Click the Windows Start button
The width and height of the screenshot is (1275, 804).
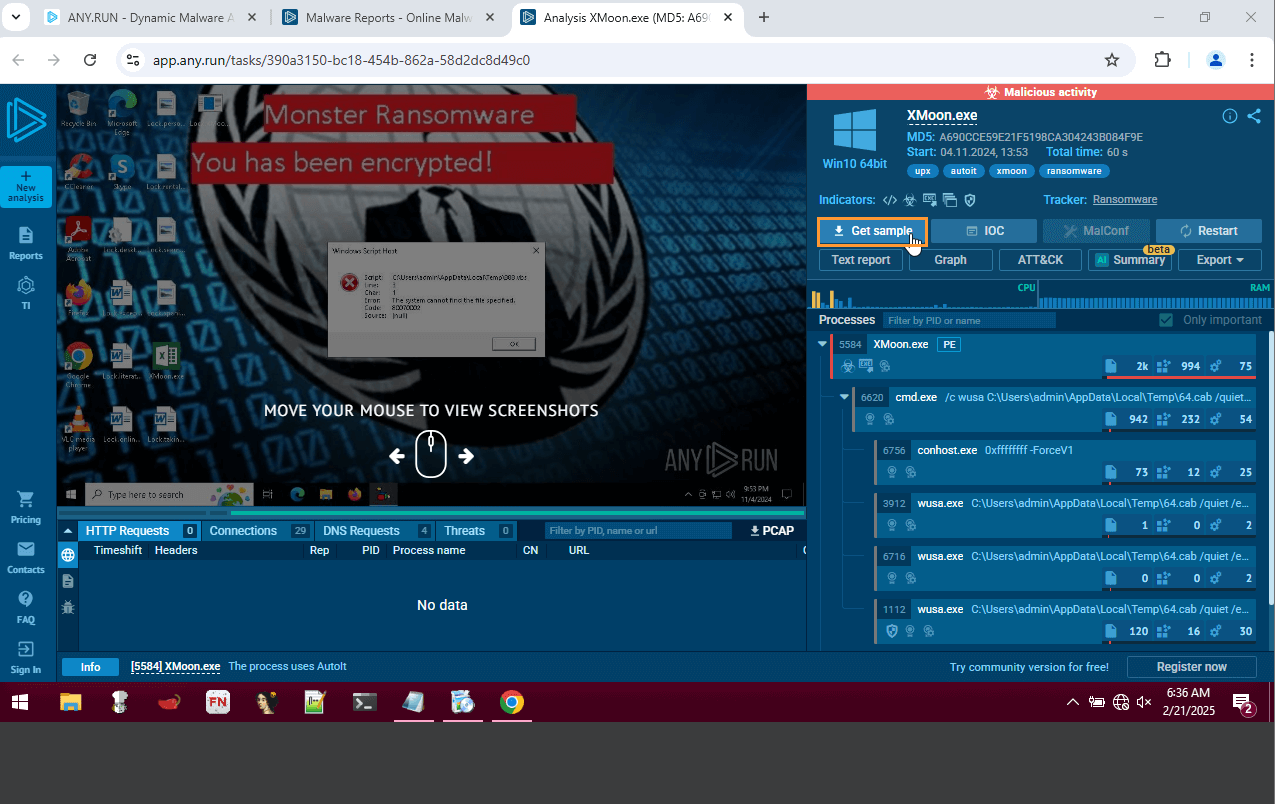pos(20,702)
